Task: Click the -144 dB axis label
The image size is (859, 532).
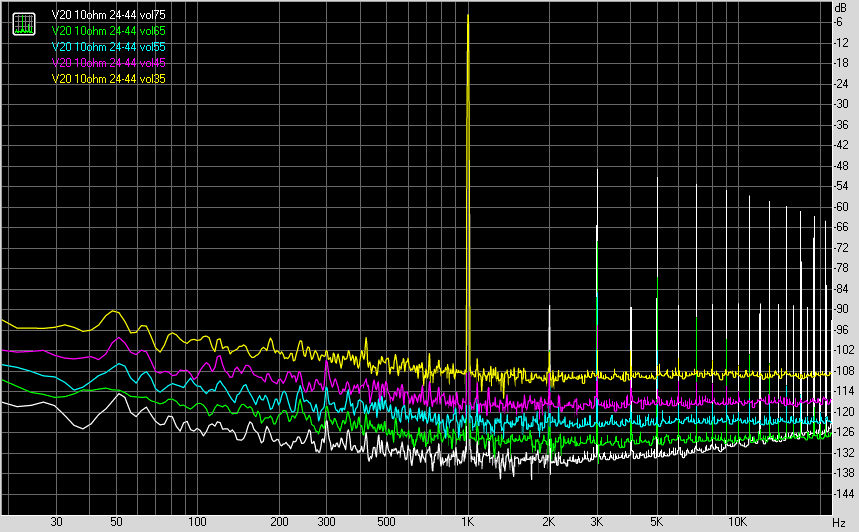Action: coord(844,494)
